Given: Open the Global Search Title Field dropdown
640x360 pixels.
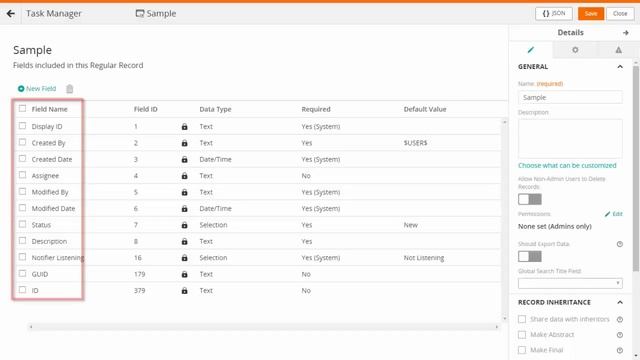Looking at the screenshot, I should click(570, 283).
